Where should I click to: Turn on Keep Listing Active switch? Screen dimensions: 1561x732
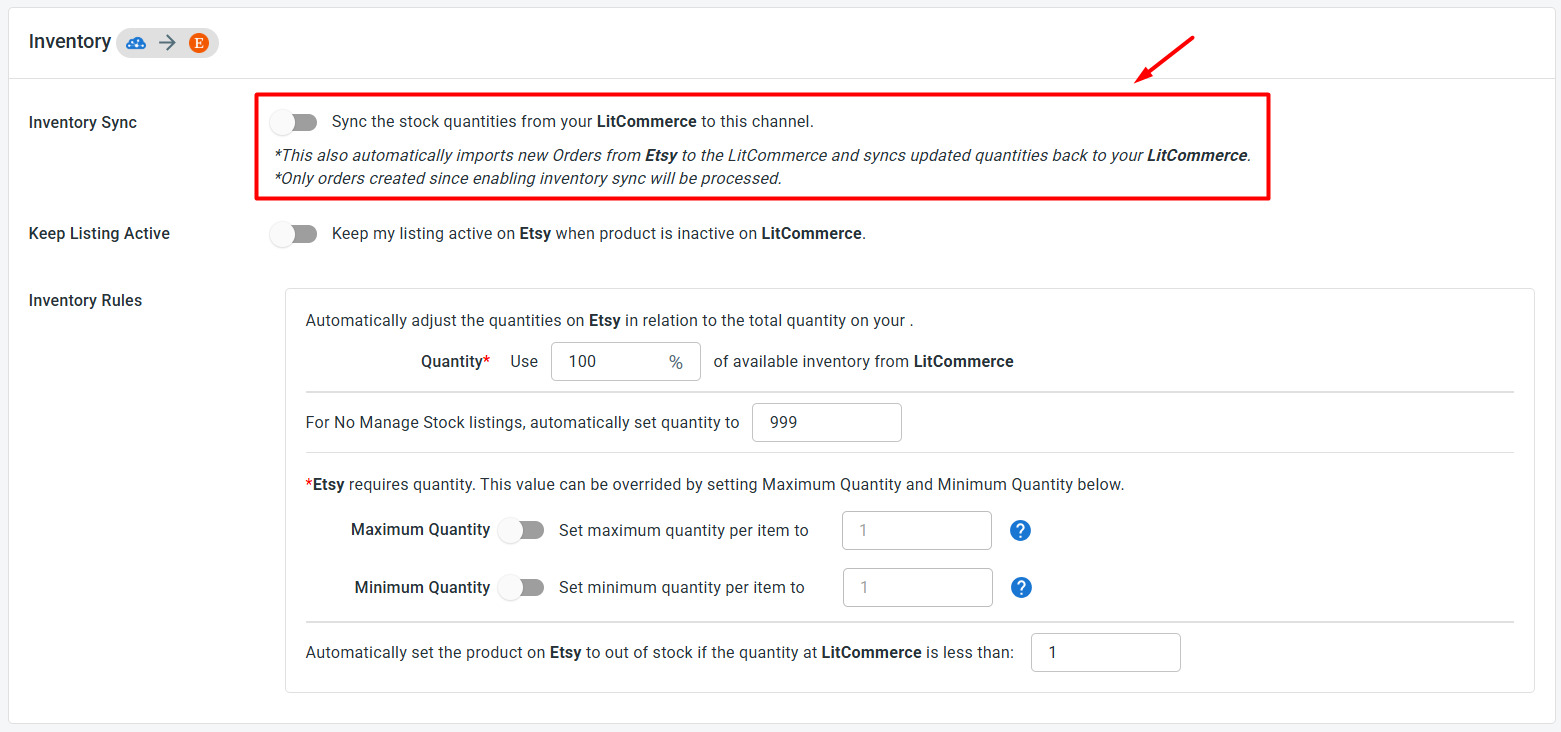pos(293,234)
